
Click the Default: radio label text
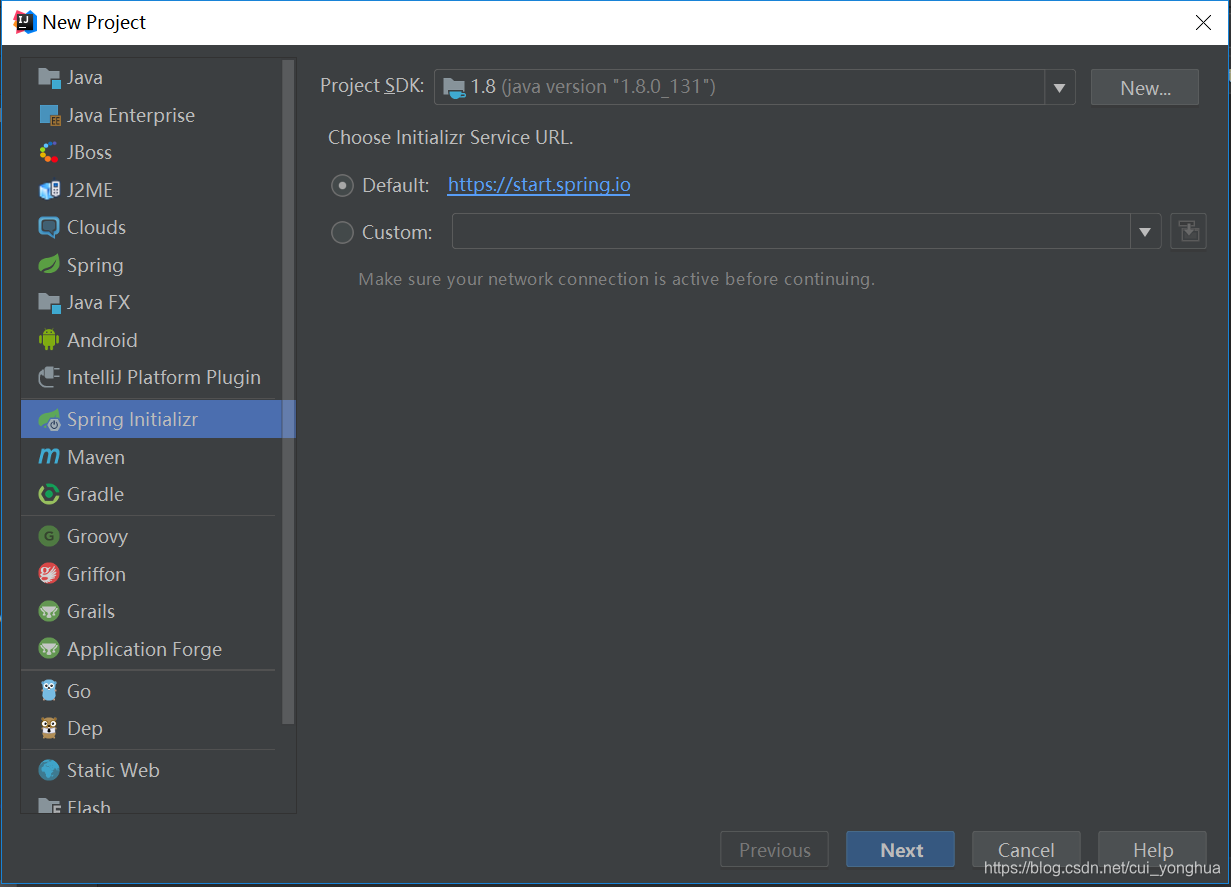click(x=396, y=186)
